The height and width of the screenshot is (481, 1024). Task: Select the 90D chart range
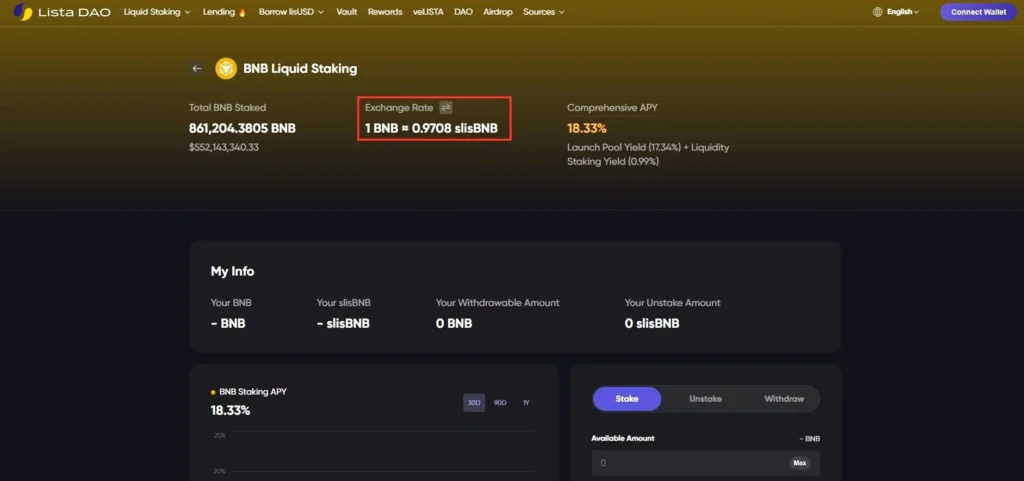point(500,403)
